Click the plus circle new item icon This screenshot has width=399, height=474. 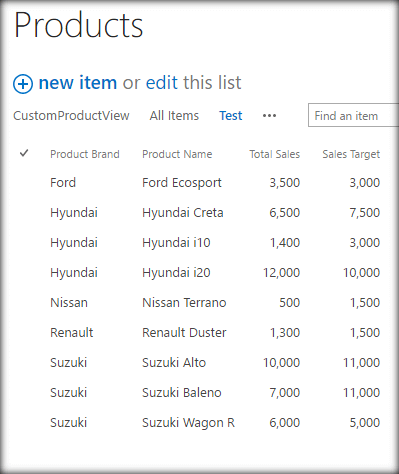[x=23, y=84]
